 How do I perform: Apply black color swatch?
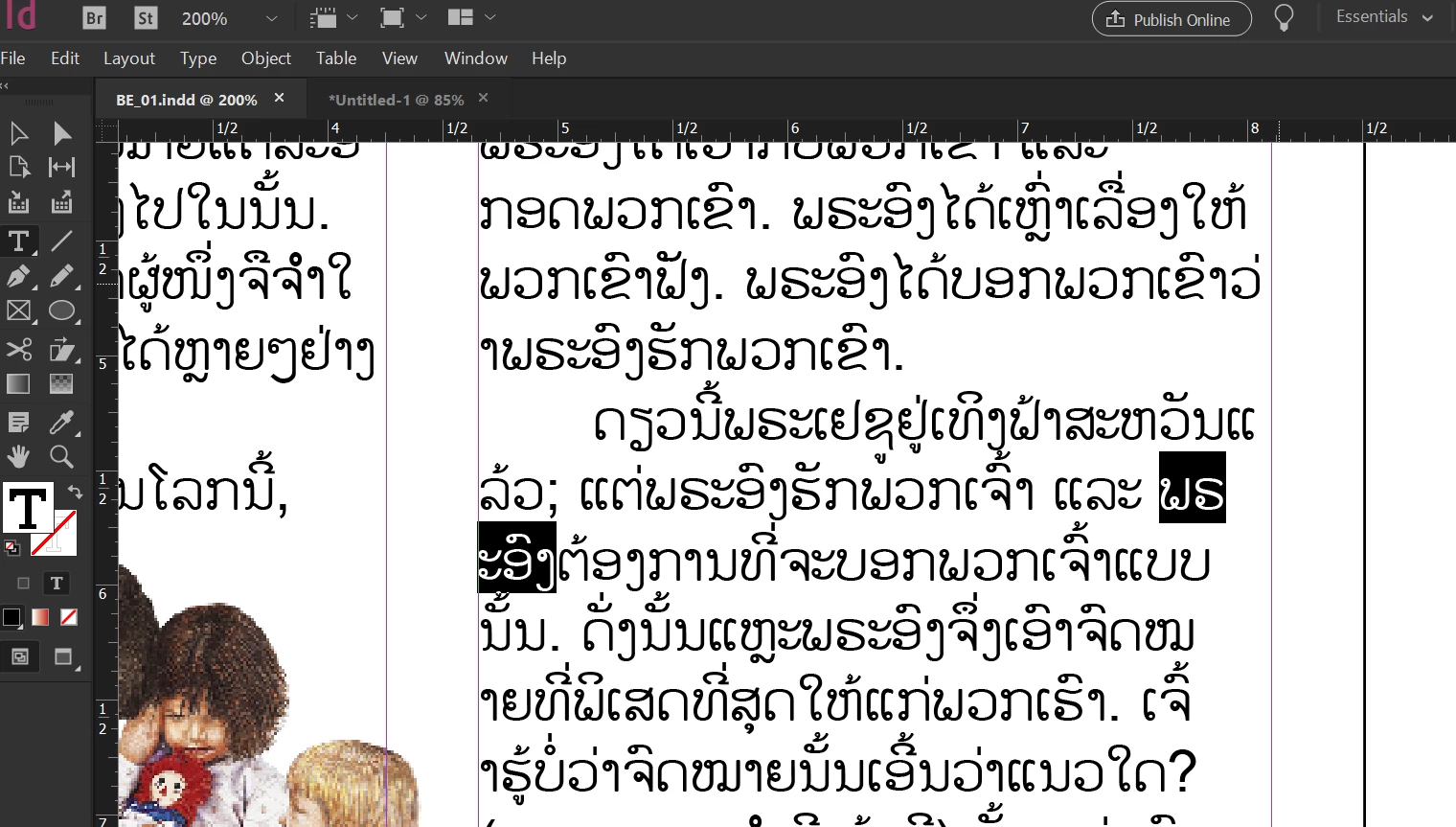[x=11, y=618]
